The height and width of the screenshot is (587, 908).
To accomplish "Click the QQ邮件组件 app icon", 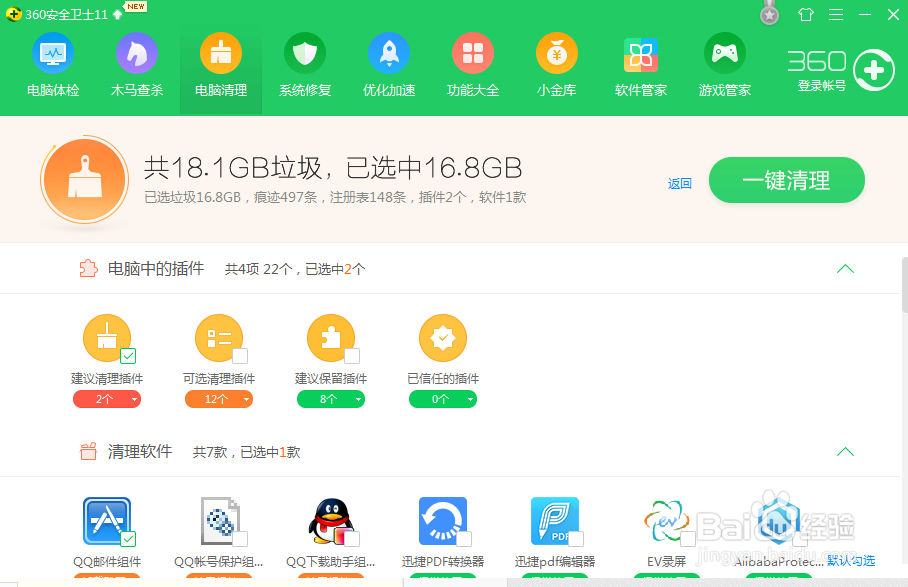I will 107,521.
